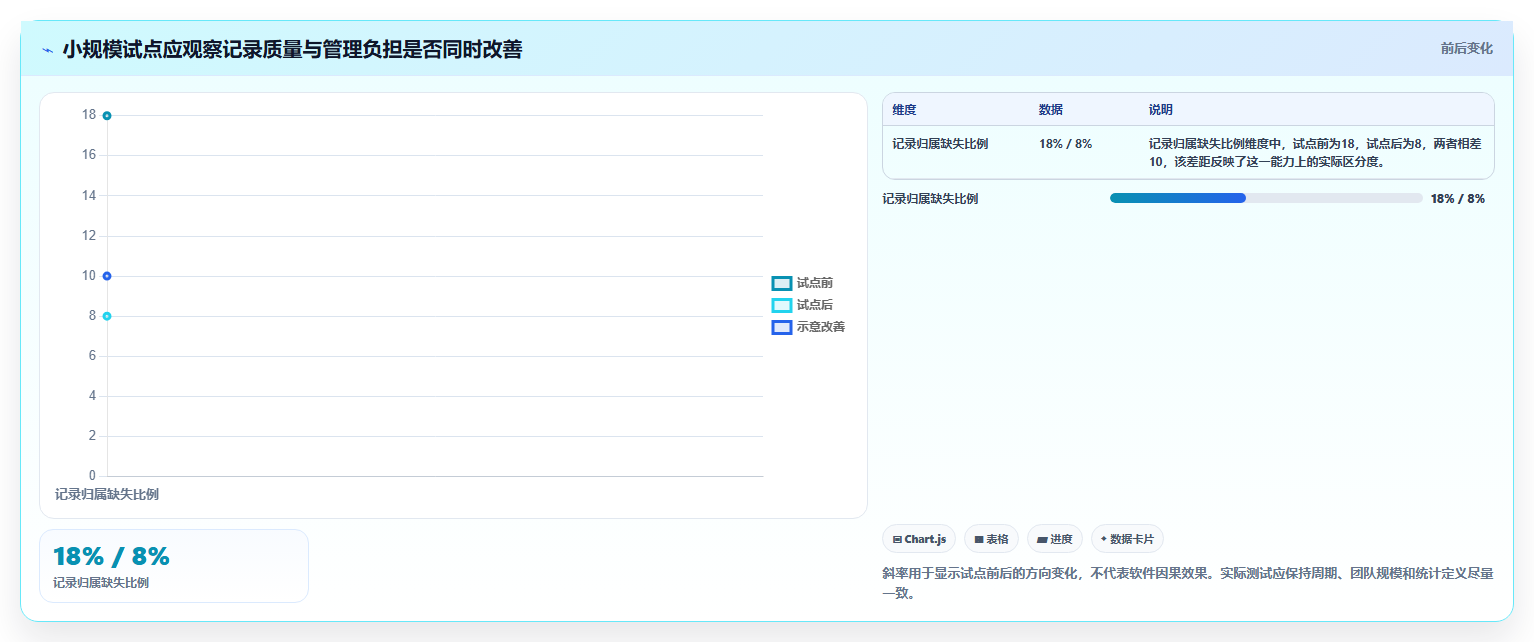Click the Chart.js chip
The width and height of the screenshot is (1534, 642).
(919, 539)
